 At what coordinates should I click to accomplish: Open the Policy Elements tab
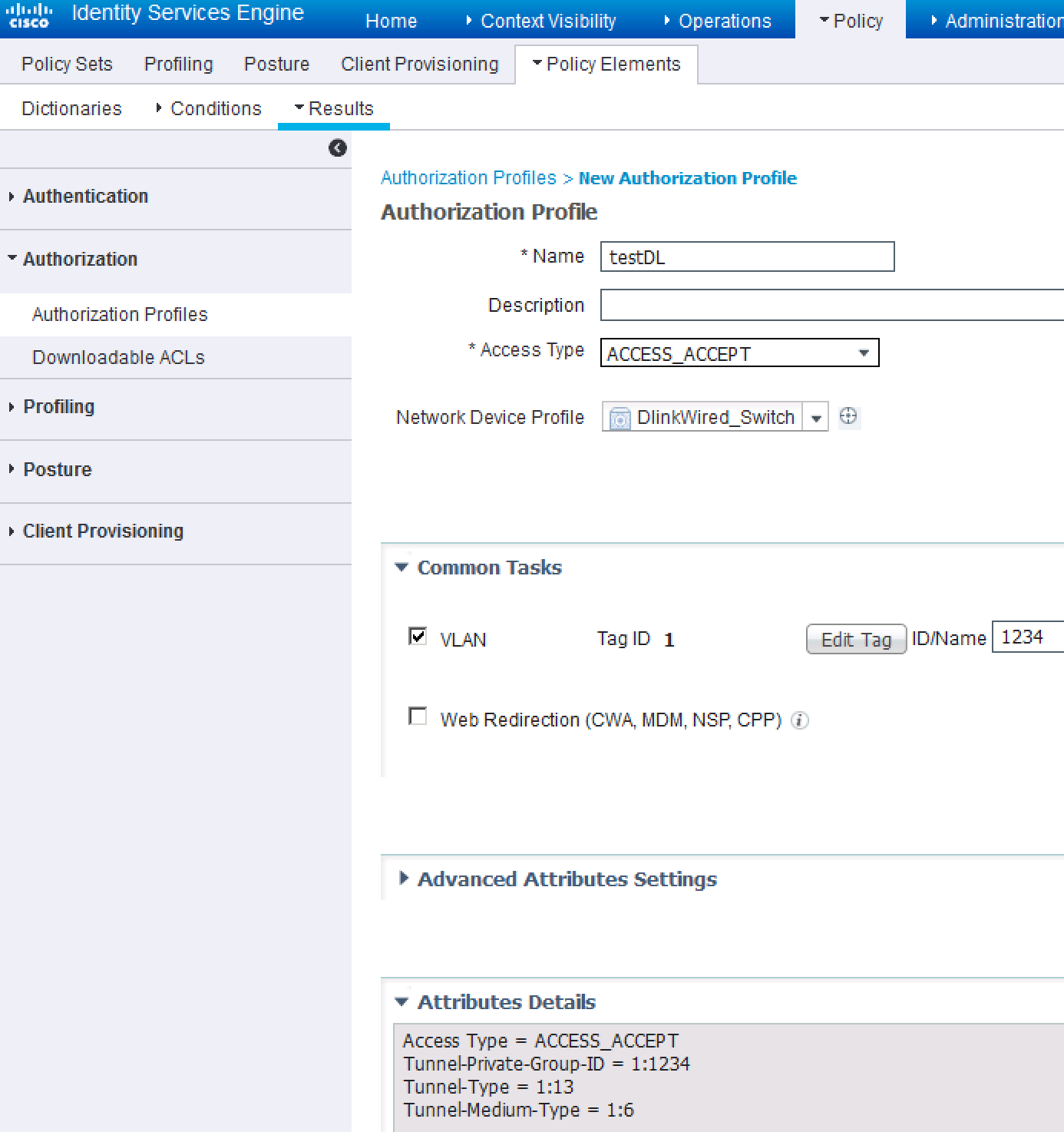click(606, 64)
